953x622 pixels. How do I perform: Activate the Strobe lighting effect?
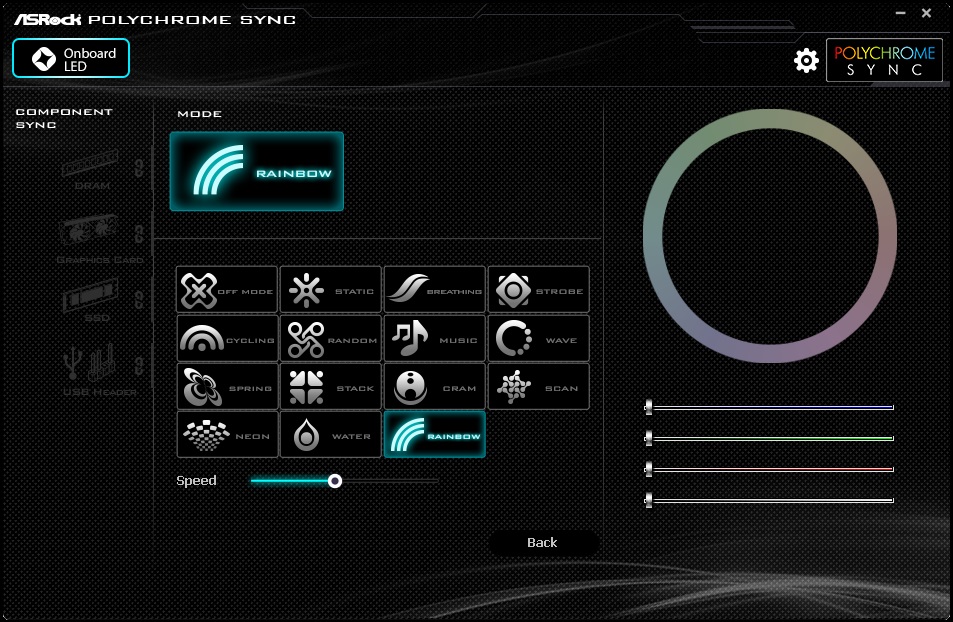(538, 289)
